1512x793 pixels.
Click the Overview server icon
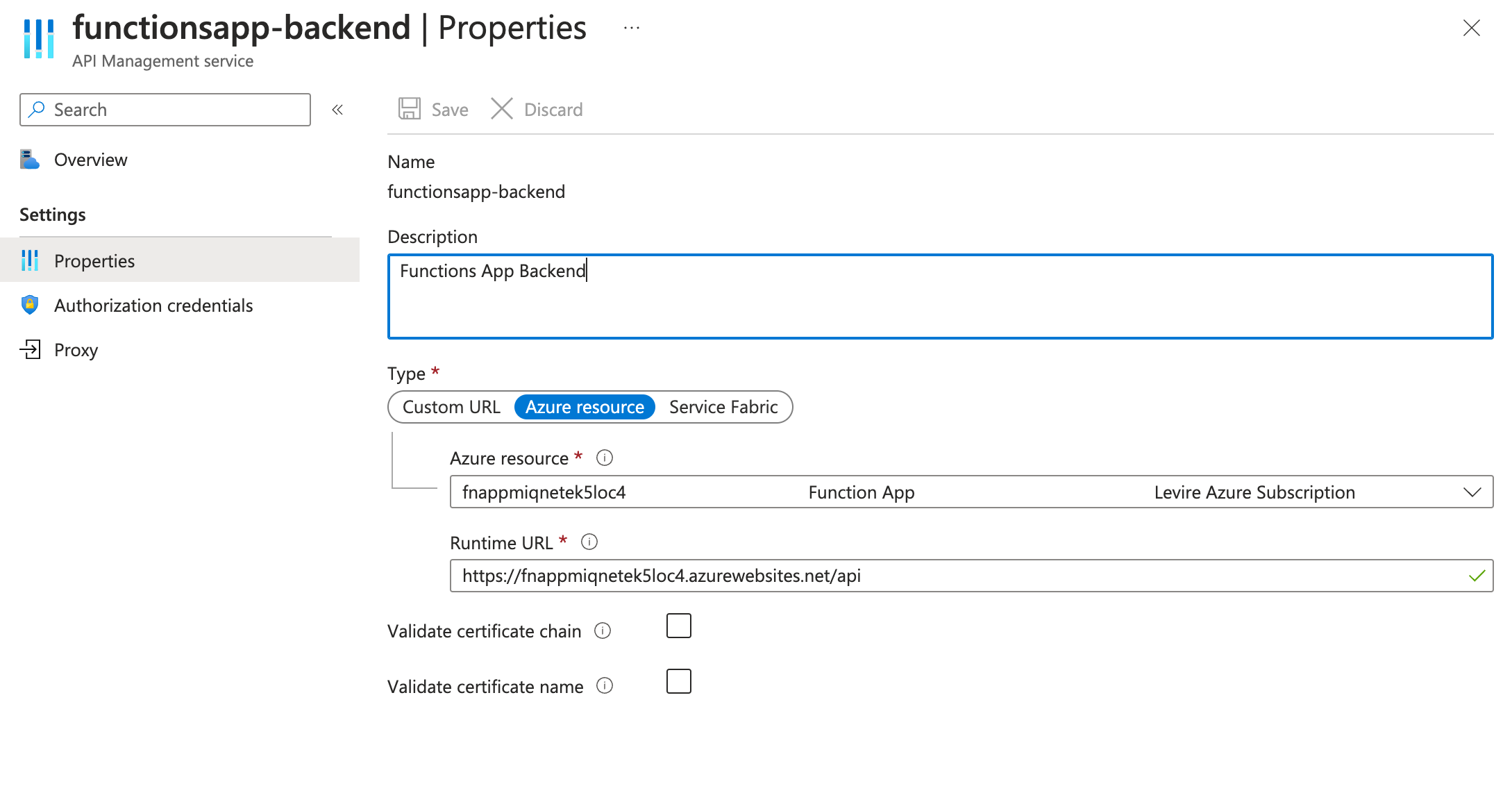pyautogui.click(x=30, y=160)
